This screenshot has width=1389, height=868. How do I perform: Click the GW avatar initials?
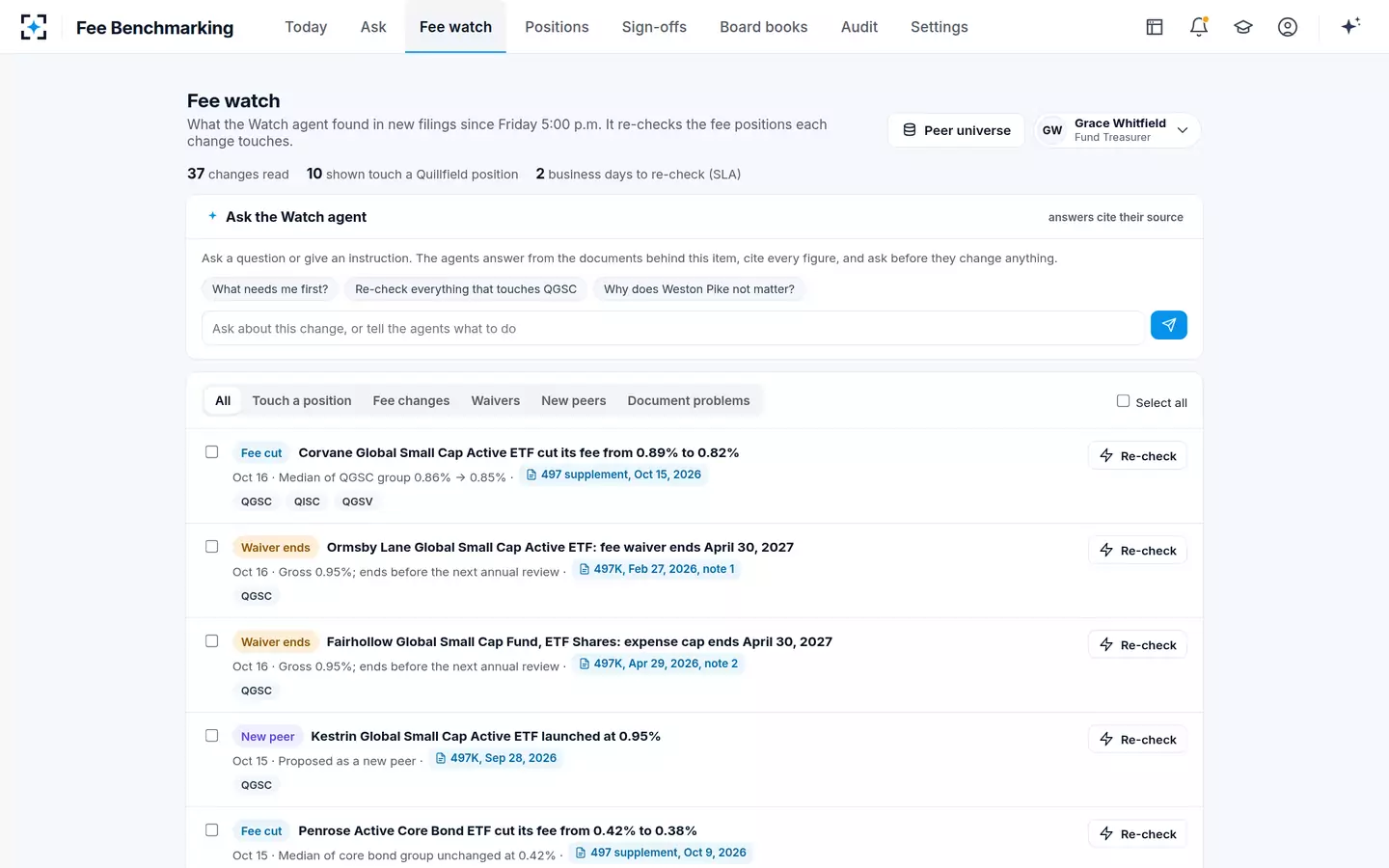point(1052,130)
